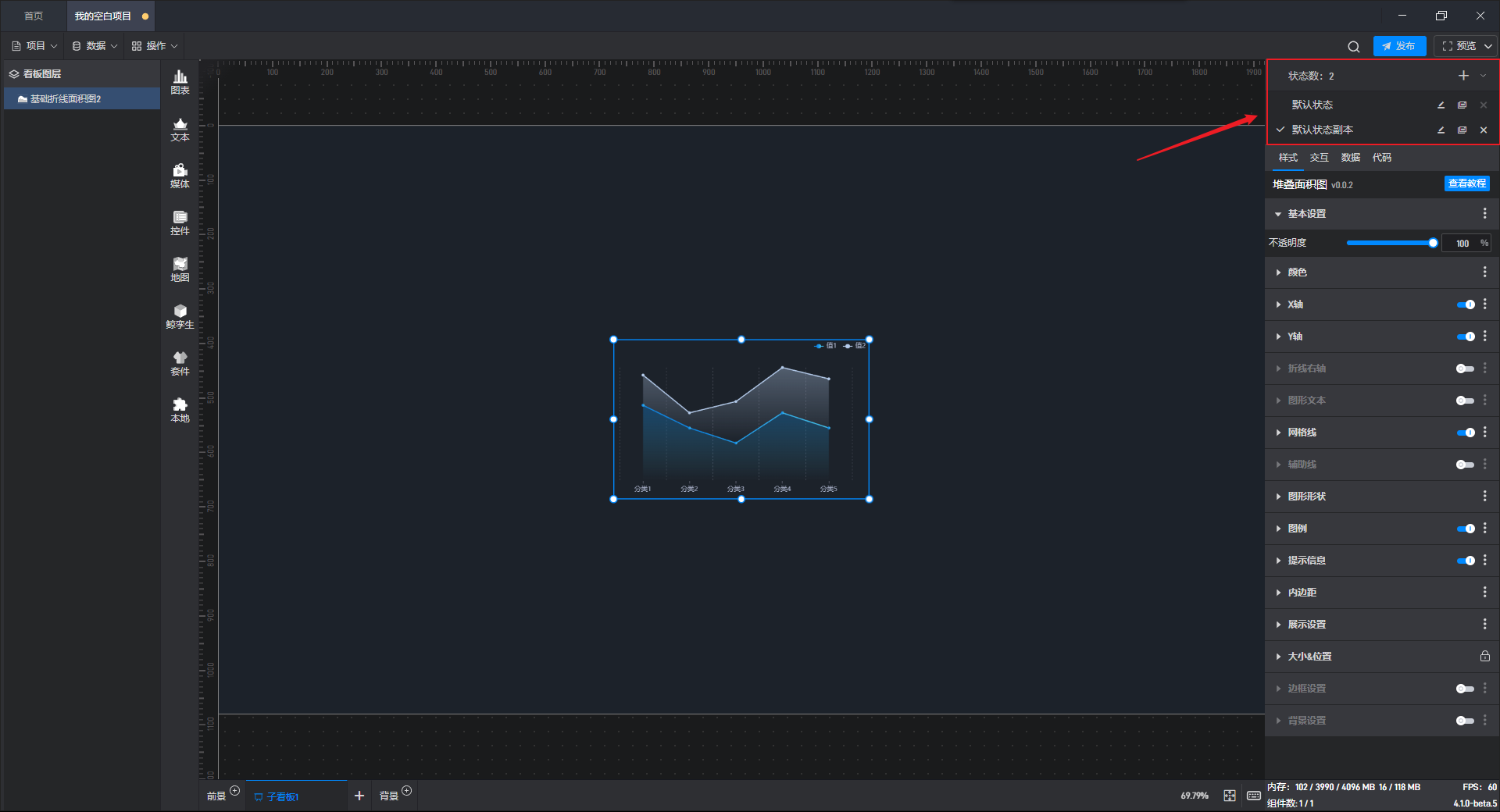Open the 媒体 media components panel
This screenshot has height=812, width=1500.
click(x=180, y=176)
